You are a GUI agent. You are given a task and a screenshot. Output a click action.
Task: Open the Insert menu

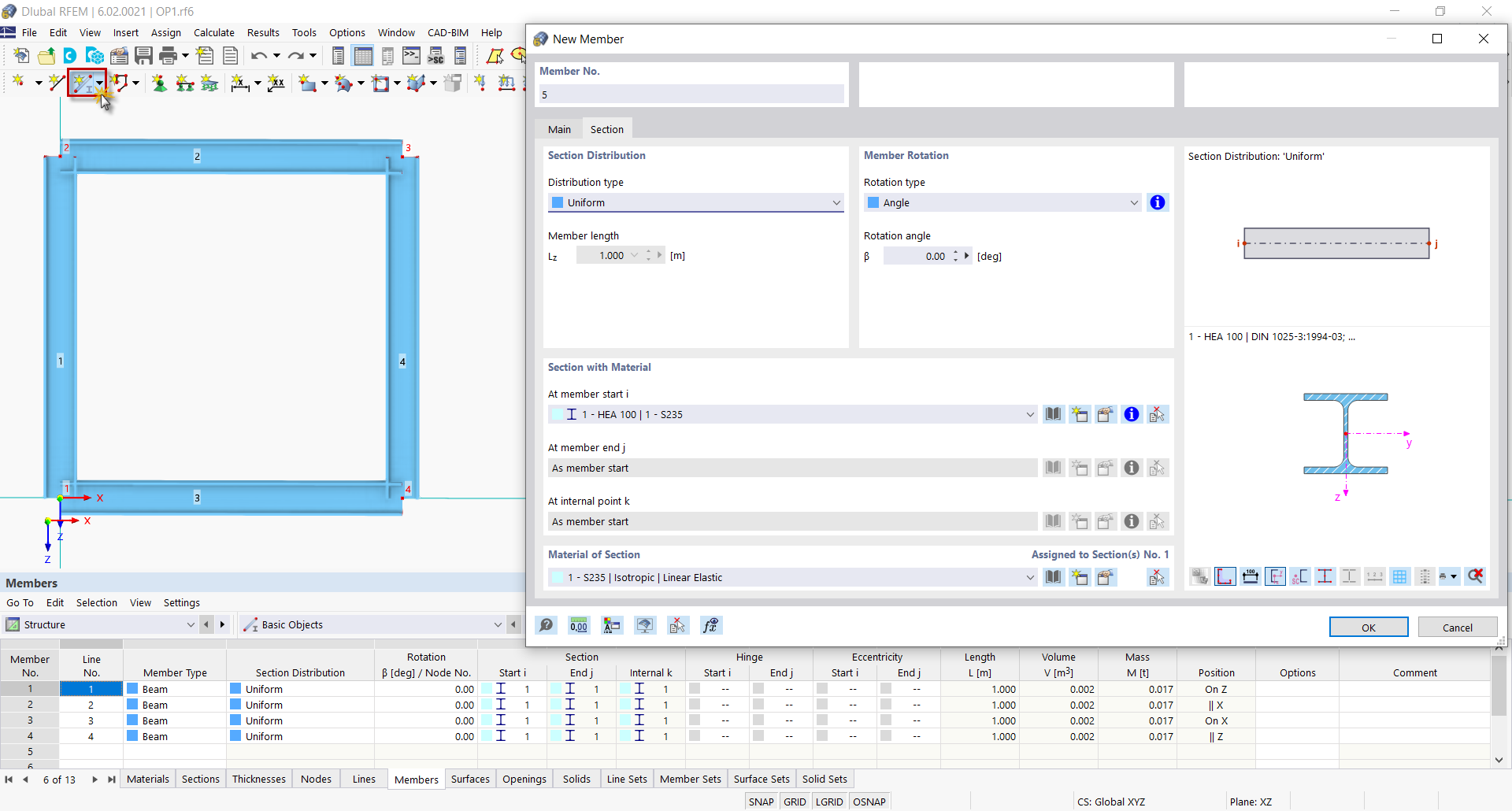pyautogui.click(x=126, y=32)
